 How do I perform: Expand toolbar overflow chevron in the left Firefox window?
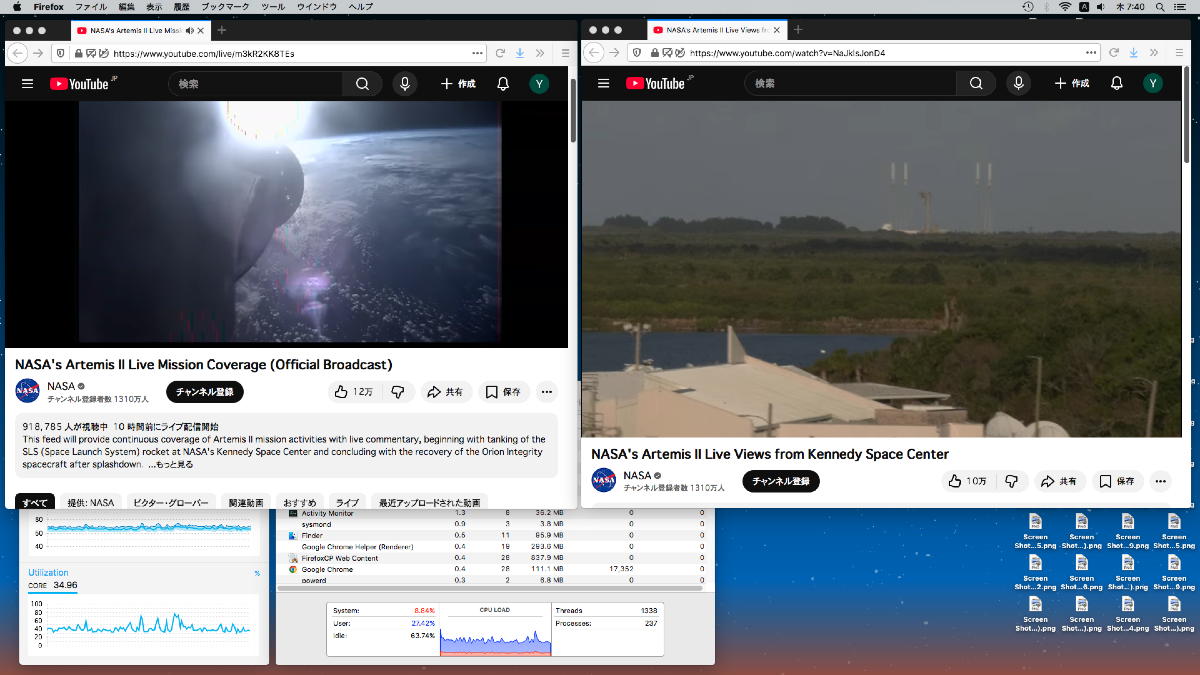[540, 53]
